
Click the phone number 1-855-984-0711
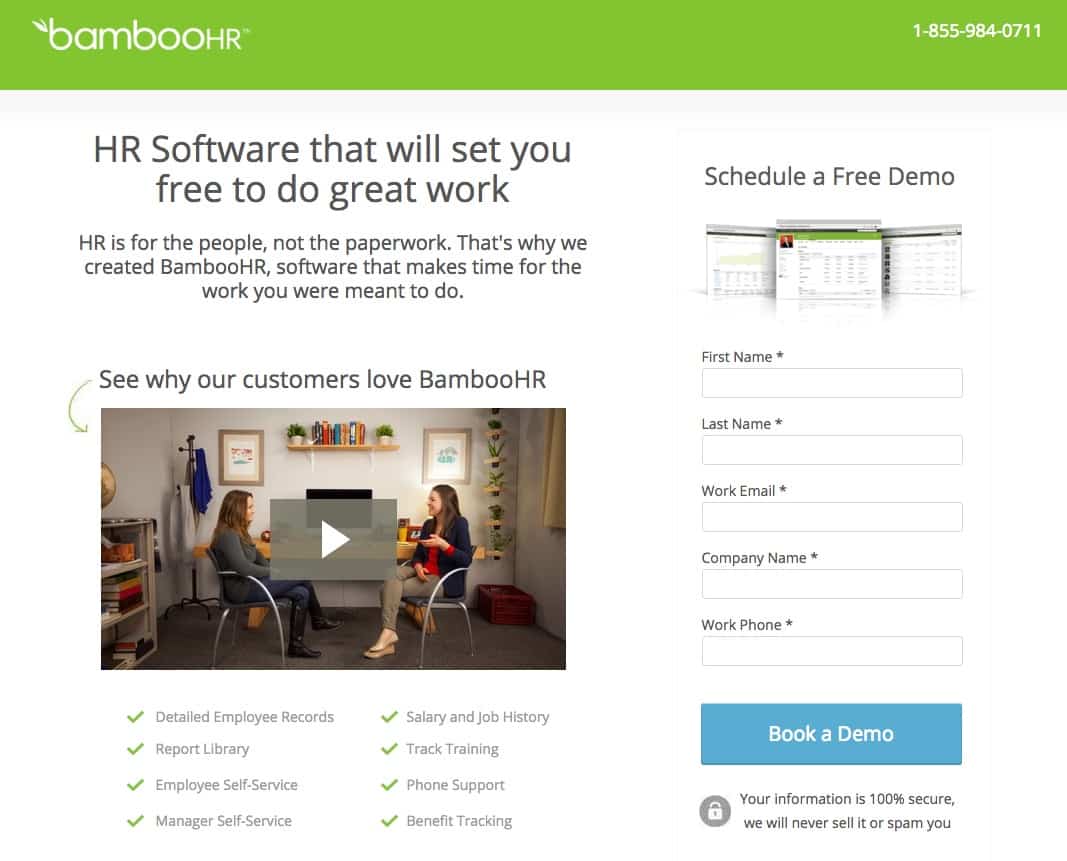(x=976, y=31)
